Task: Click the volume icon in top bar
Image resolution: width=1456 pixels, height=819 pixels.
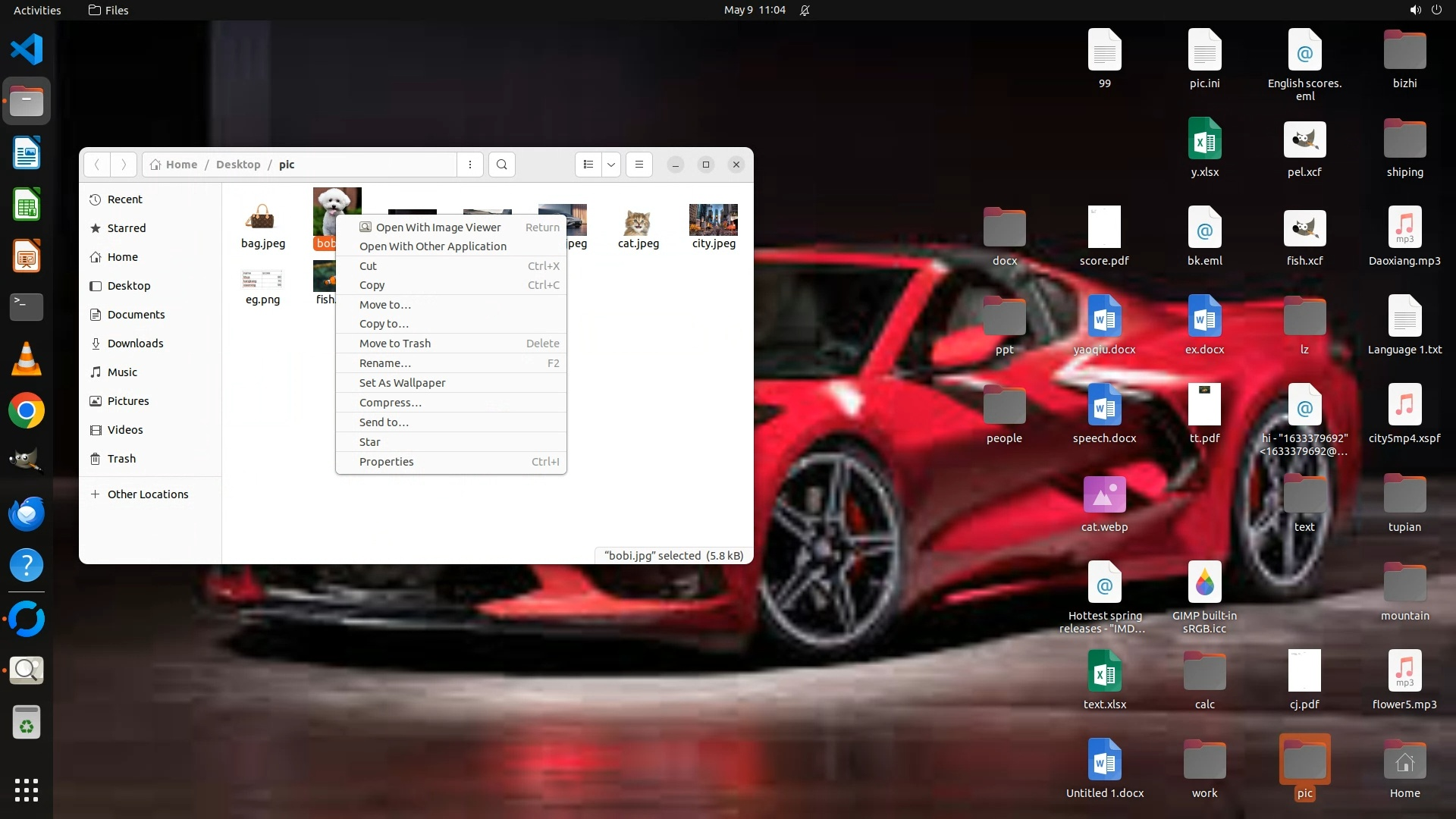Action: pos(1415,10)
